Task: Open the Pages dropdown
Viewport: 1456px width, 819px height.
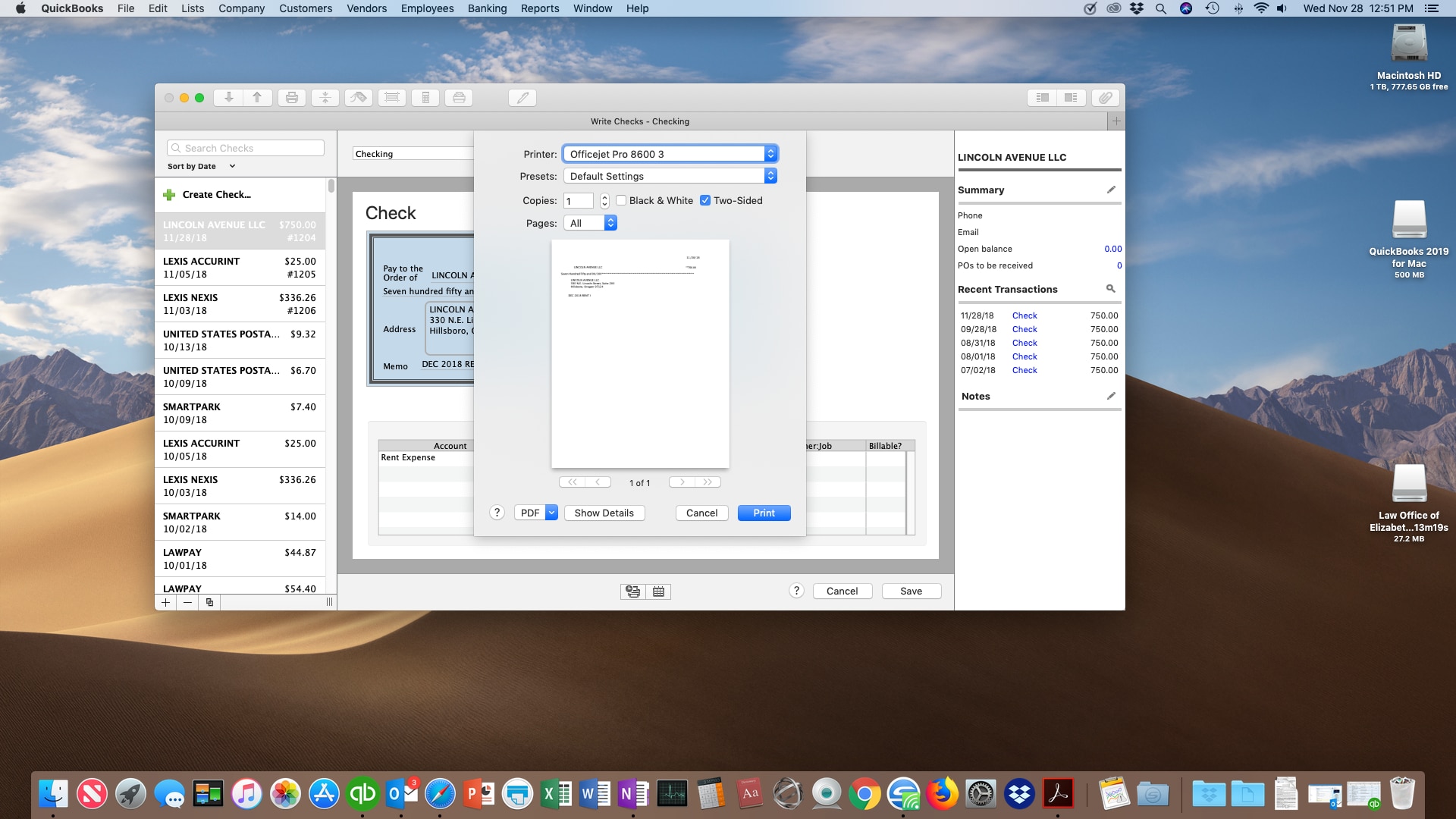Action: (x=590, y=223)
